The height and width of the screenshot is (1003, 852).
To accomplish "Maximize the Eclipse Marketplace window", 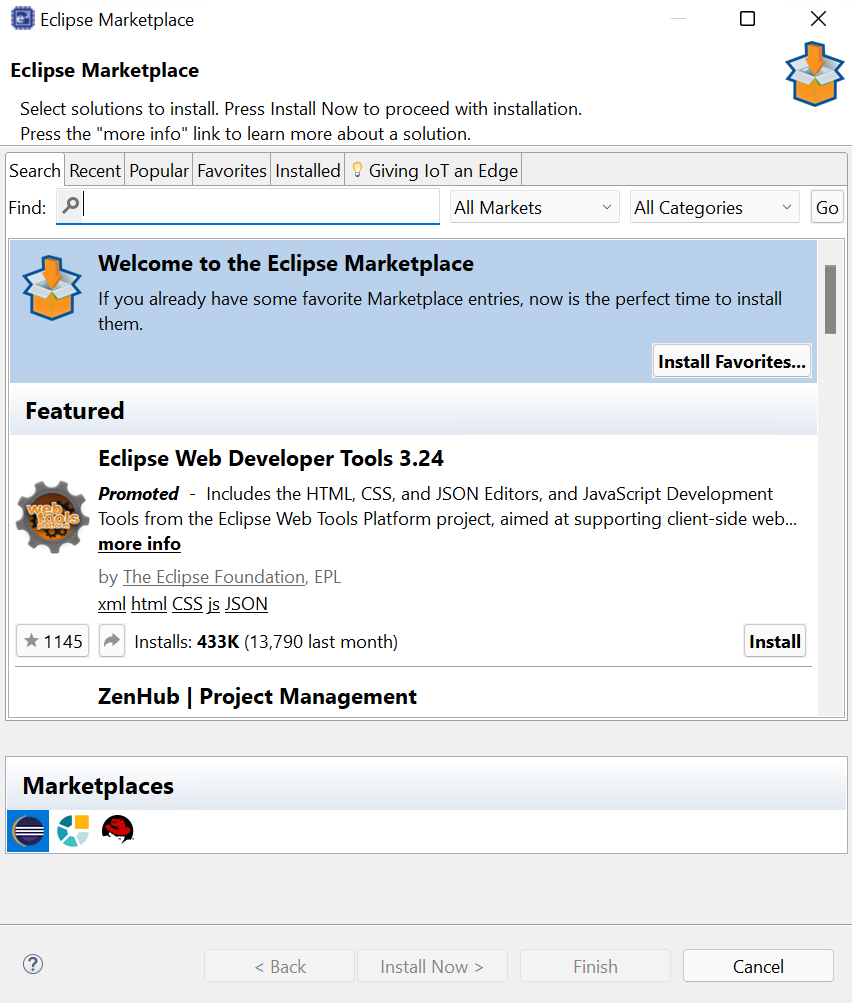I will tap(747, 19).
